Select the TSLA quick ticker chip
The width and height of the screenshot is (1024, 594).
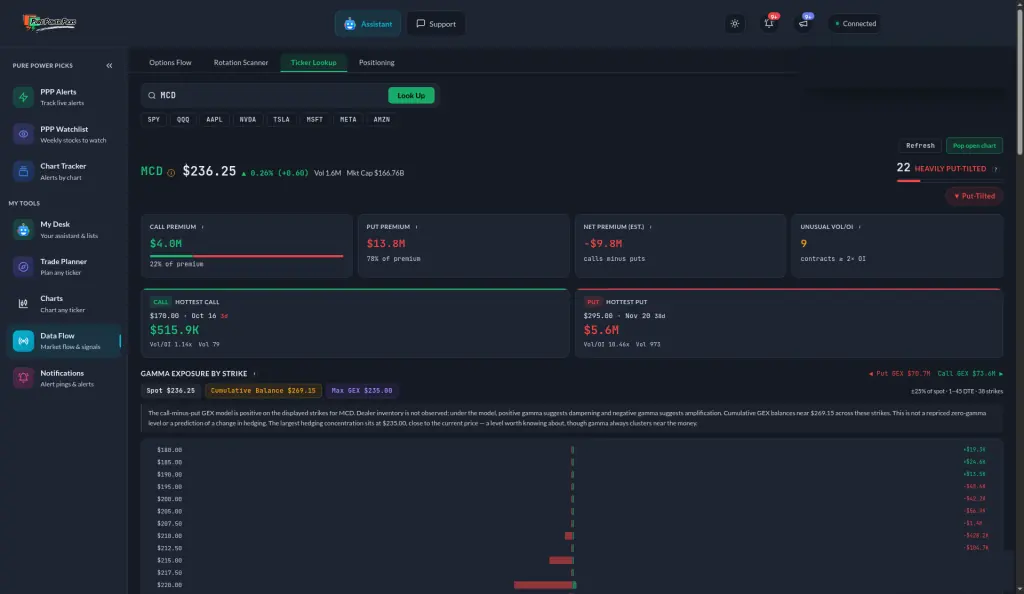coord(281,119)
